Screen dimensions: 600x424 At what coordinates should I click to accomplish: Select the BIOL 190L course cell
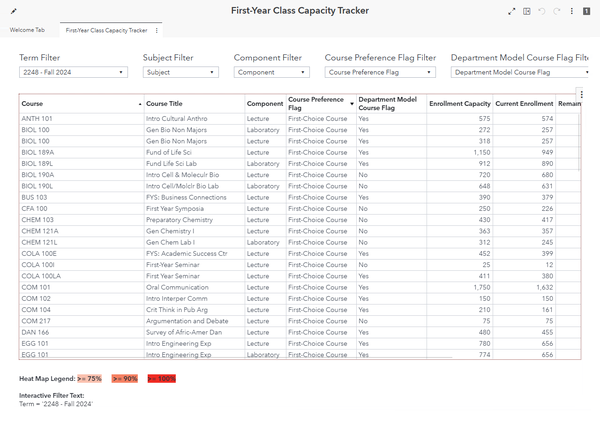82,186
